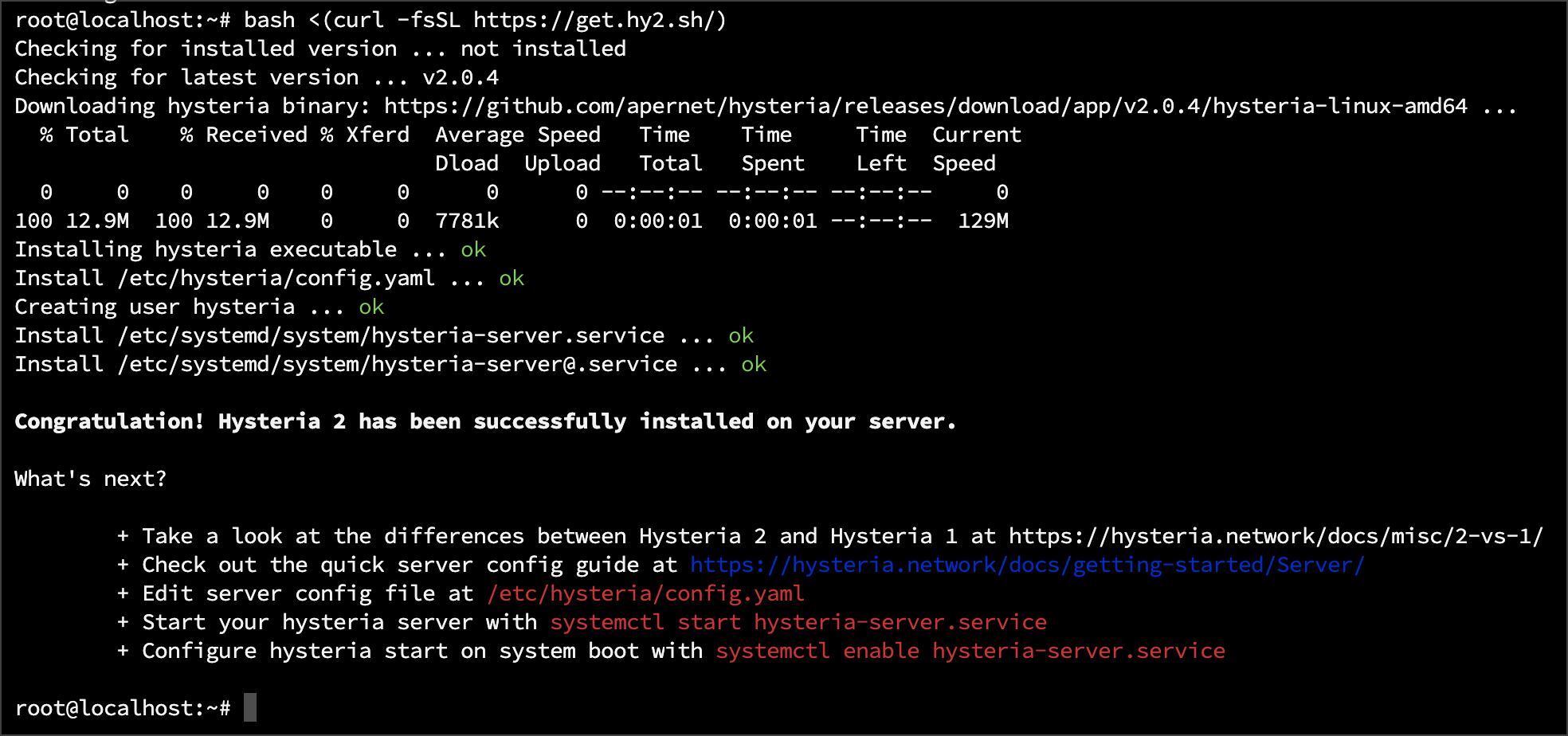Click the terminal cursor at the last prompt
Viewport: 1568px width, 736px height.
(x=250, y=707)
